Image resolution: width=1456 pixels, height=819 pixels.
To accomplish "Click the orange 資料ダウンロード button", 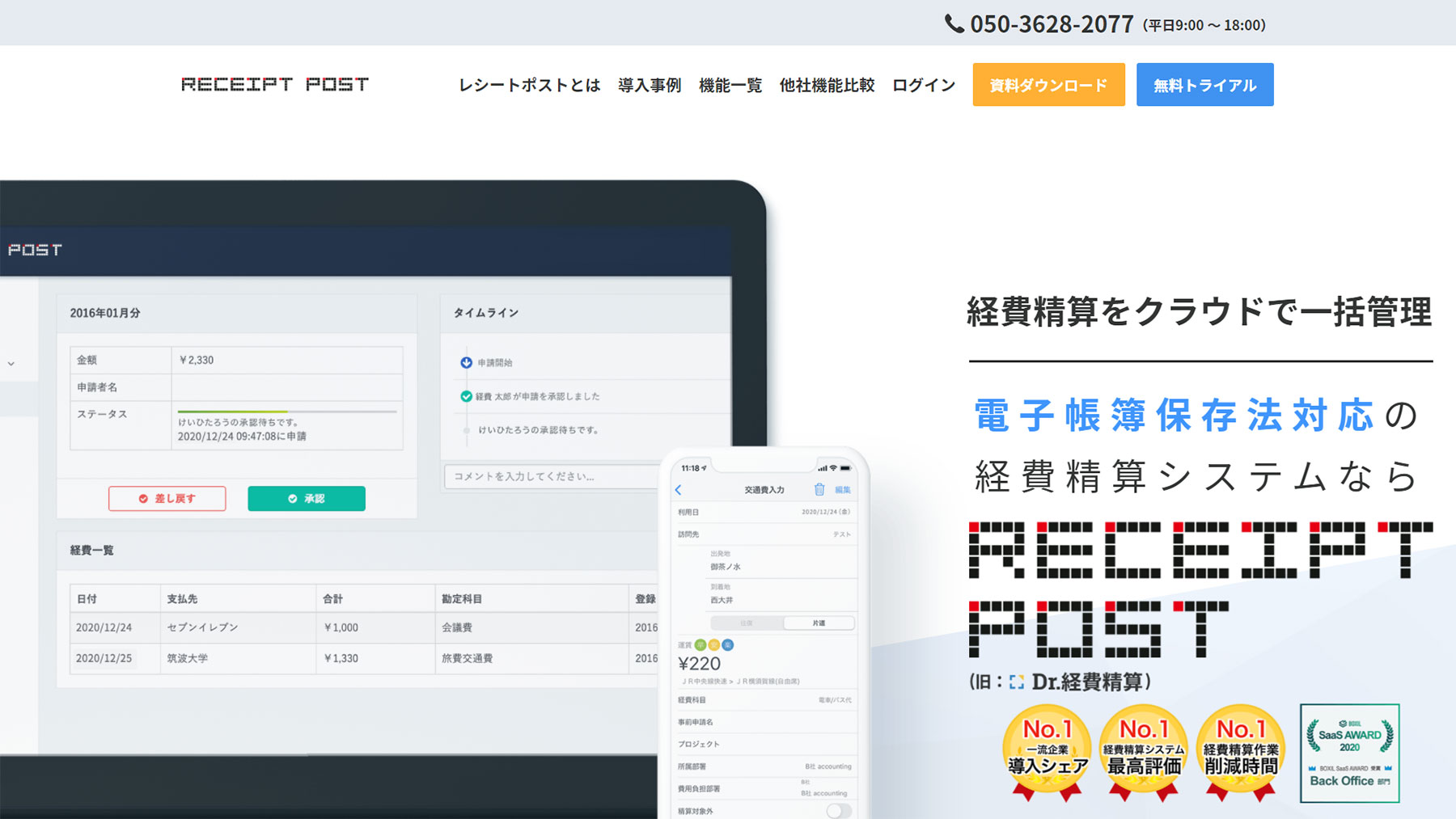I will 1048,85.
